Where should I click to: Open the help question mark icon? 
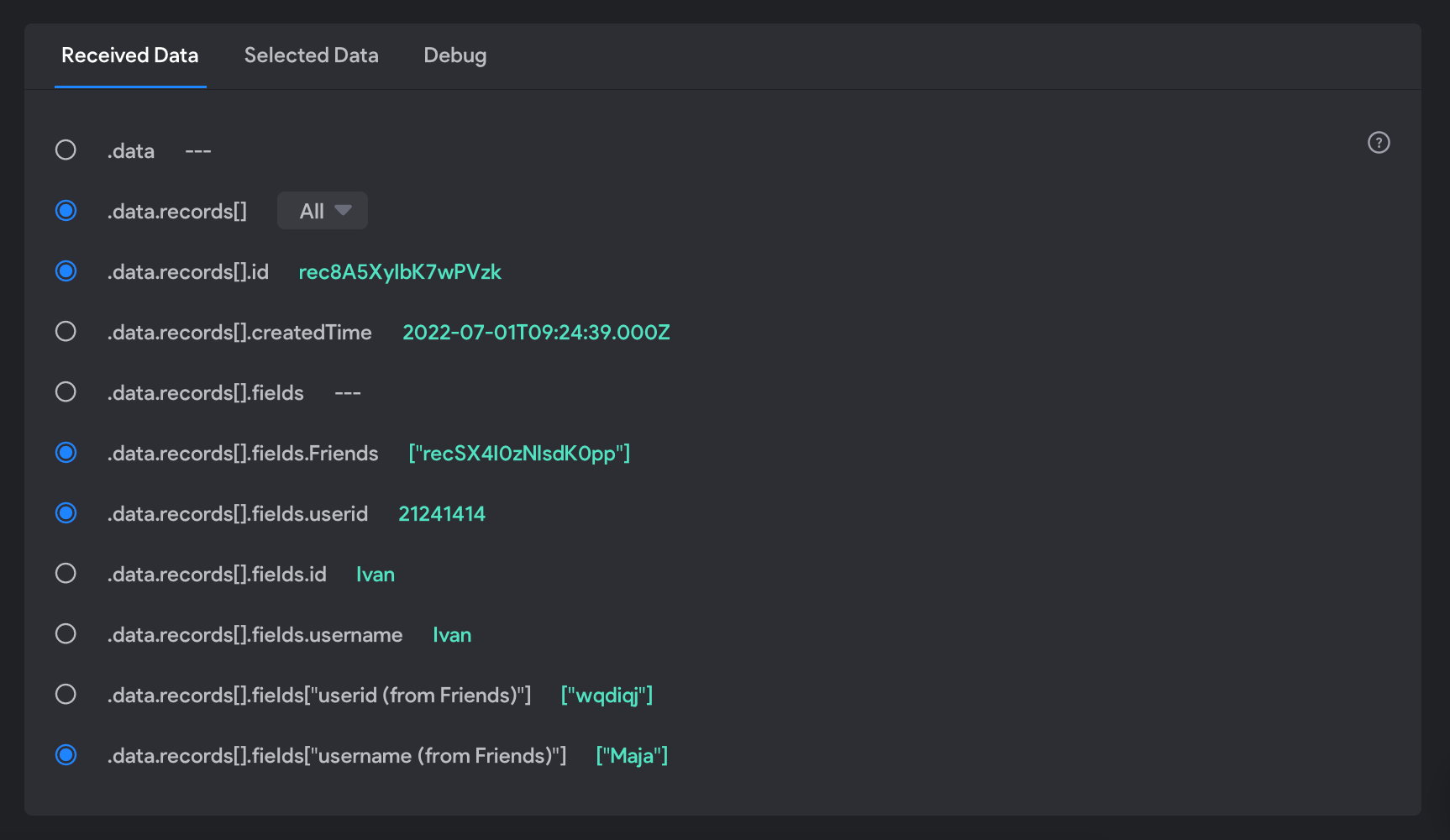(x=1379, y=143)
